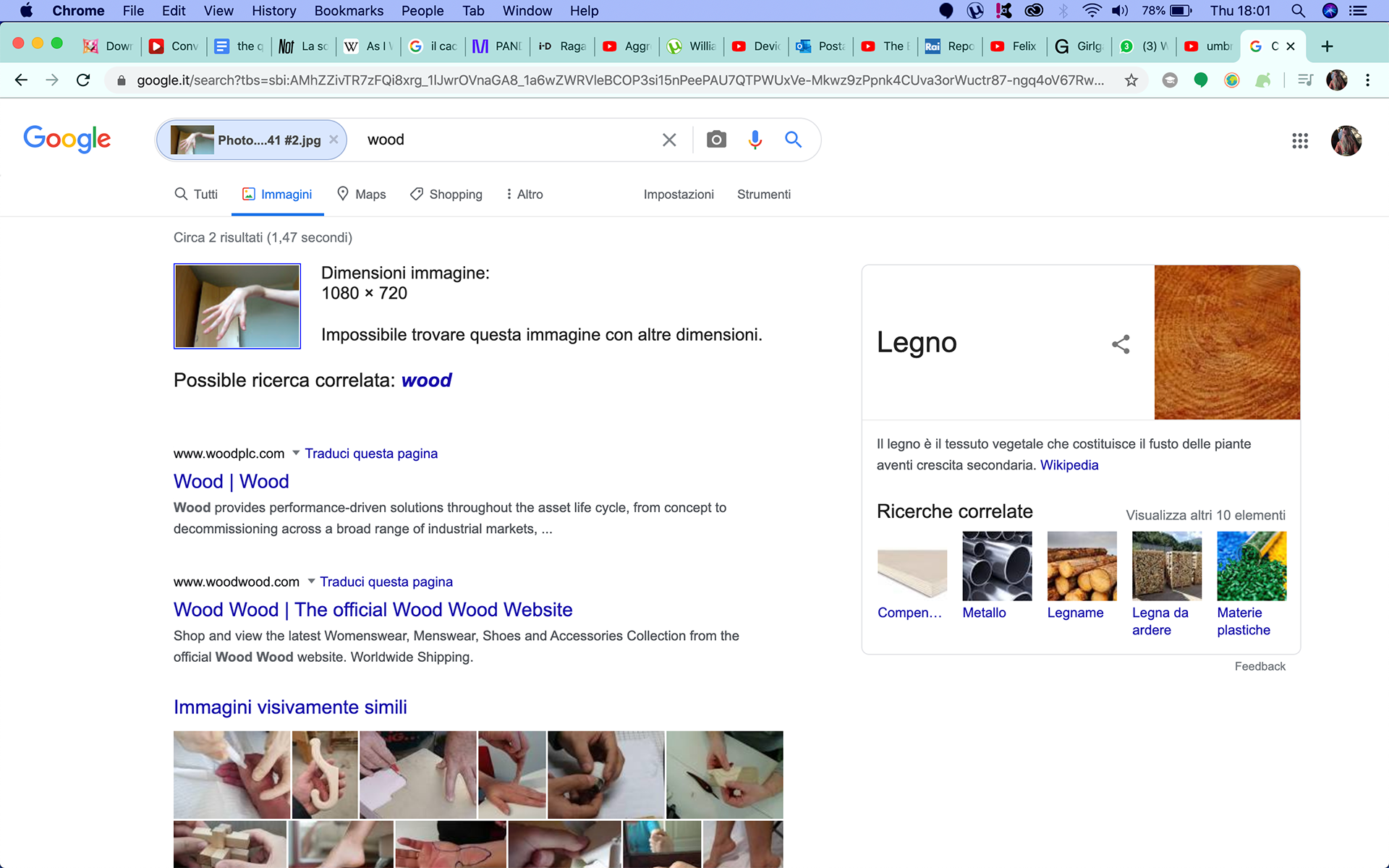
Task: Open Immagini visivamente simili heading link
Action: pos(290,707)
